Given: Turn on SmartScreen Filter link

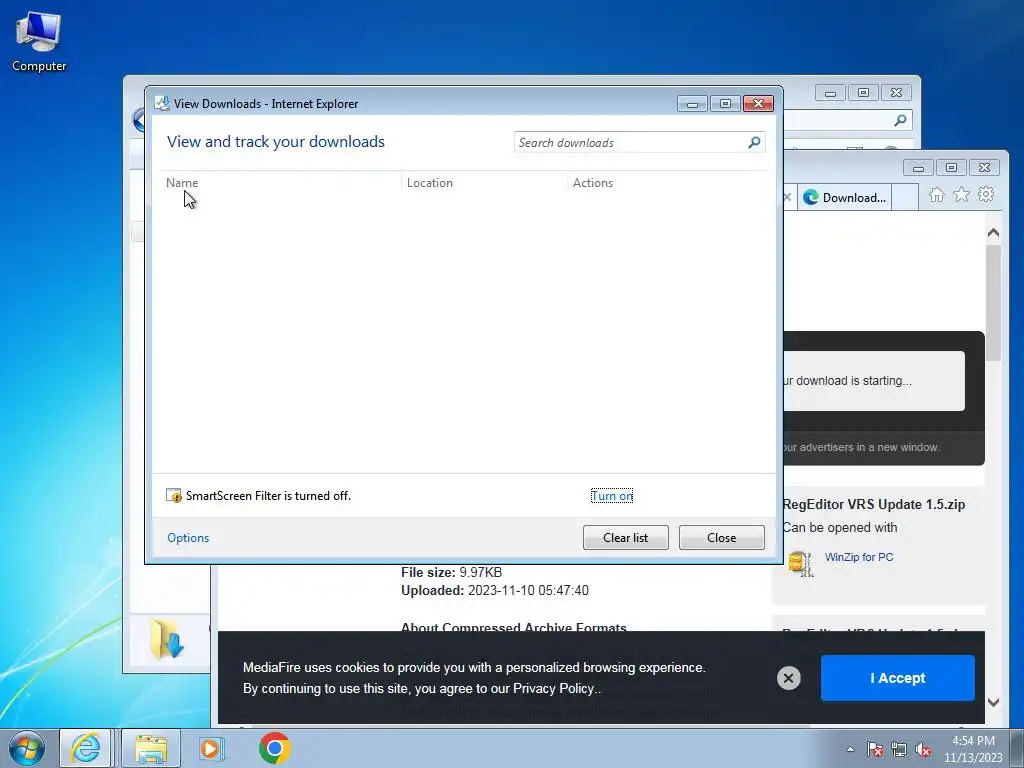Looking at the screenshot, I should 612,496.
